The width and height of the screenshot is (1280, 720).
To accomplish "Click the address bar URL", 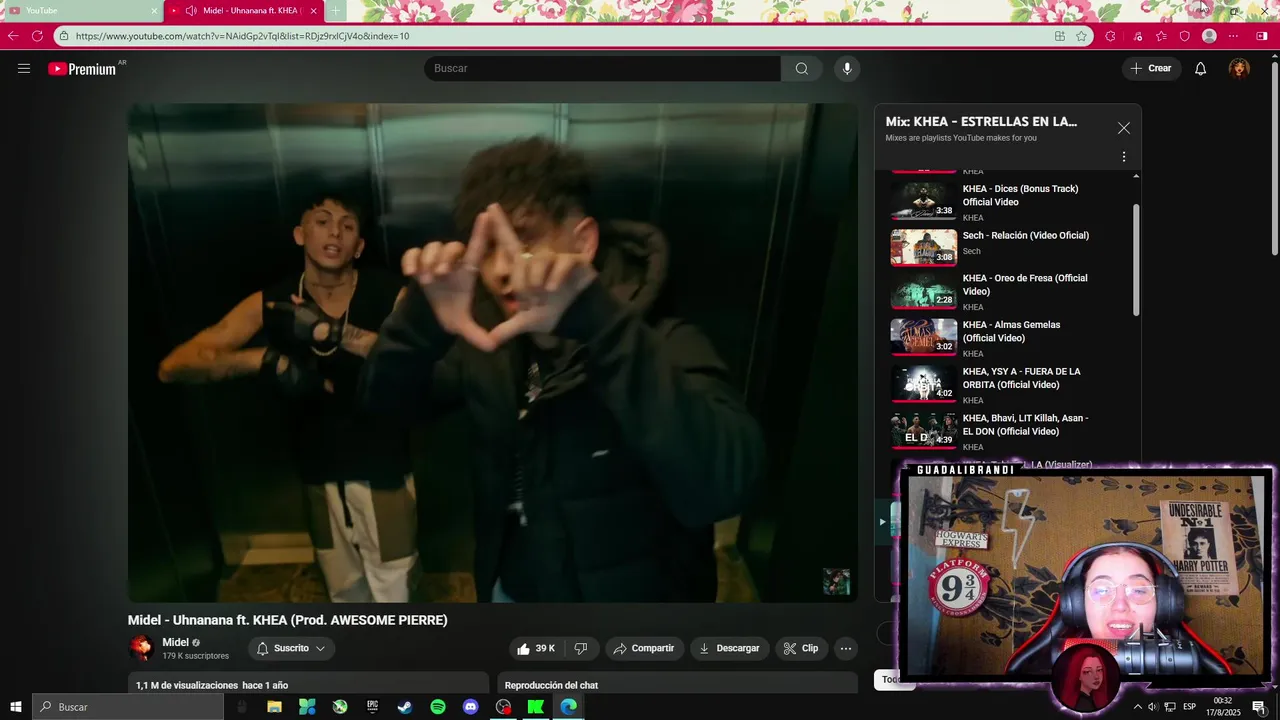I will pyautogui.click(x=242, y=36).
